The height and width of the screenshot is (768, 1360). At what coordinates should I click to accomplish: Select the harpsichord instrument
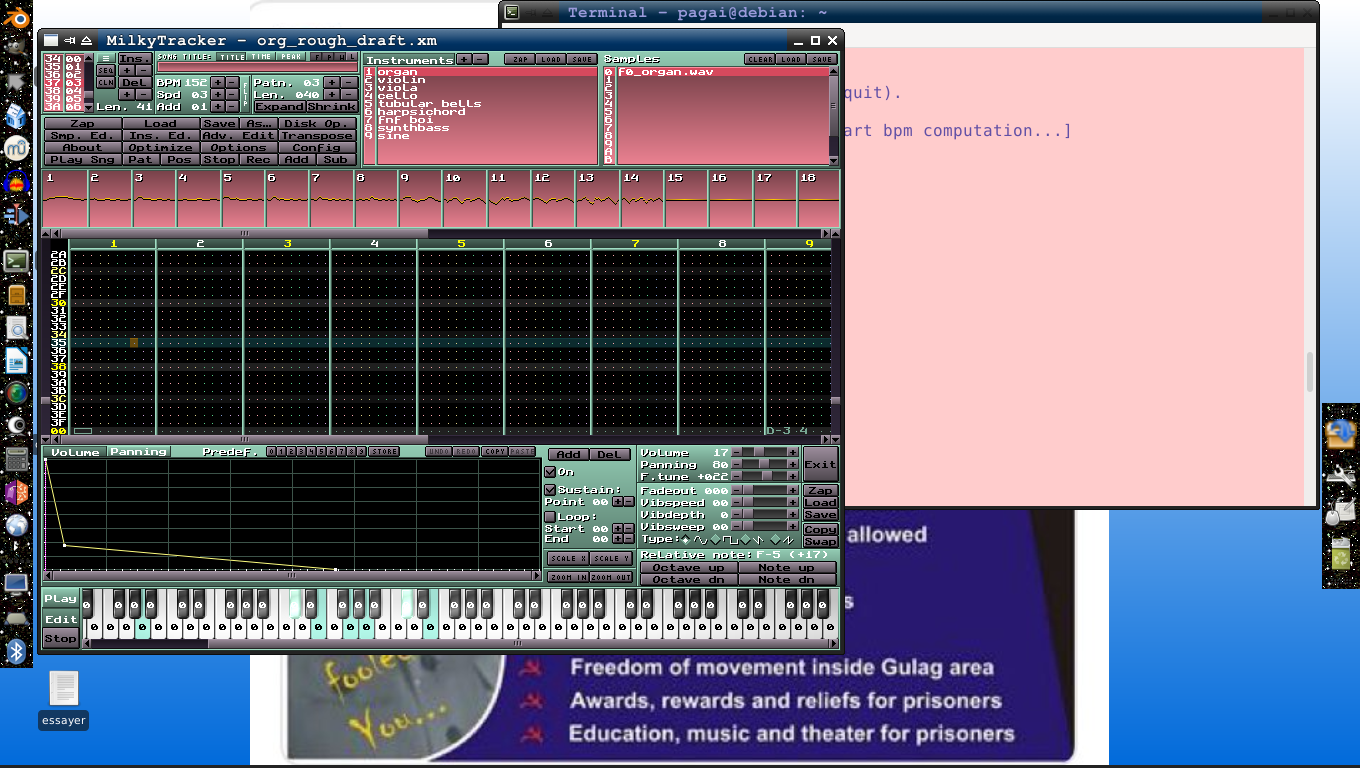(486, 112)
